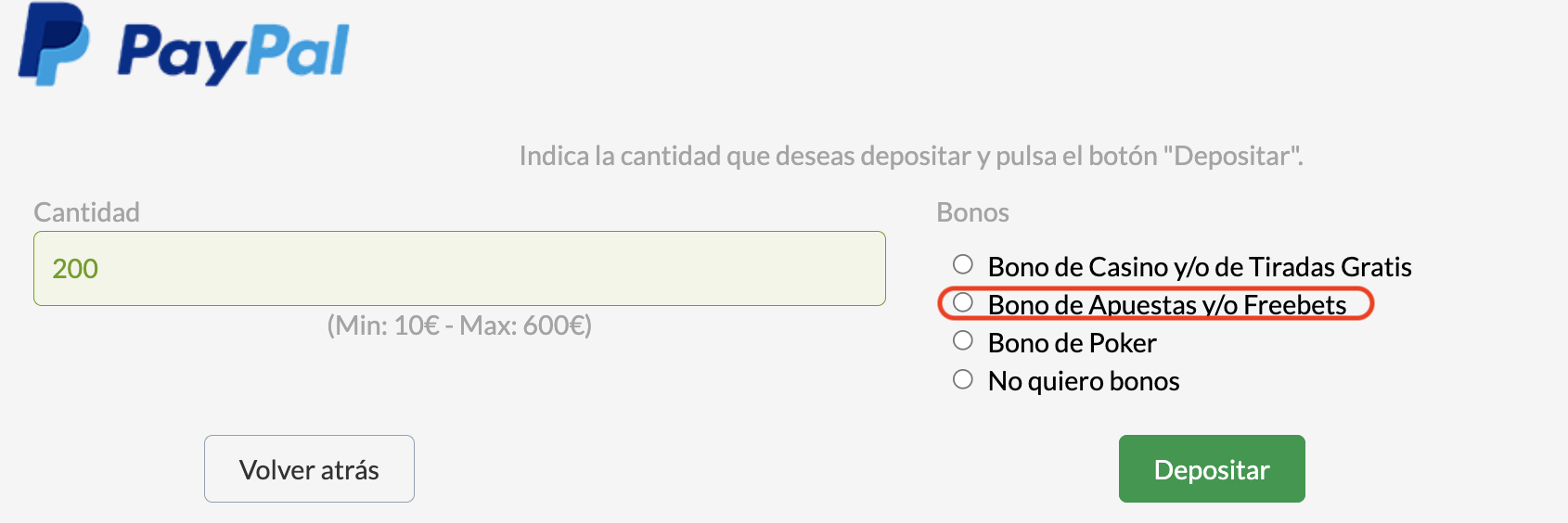
Task: Select the Bono de Apuestas y/o Freebets radio circle
Action: (963, 302)
